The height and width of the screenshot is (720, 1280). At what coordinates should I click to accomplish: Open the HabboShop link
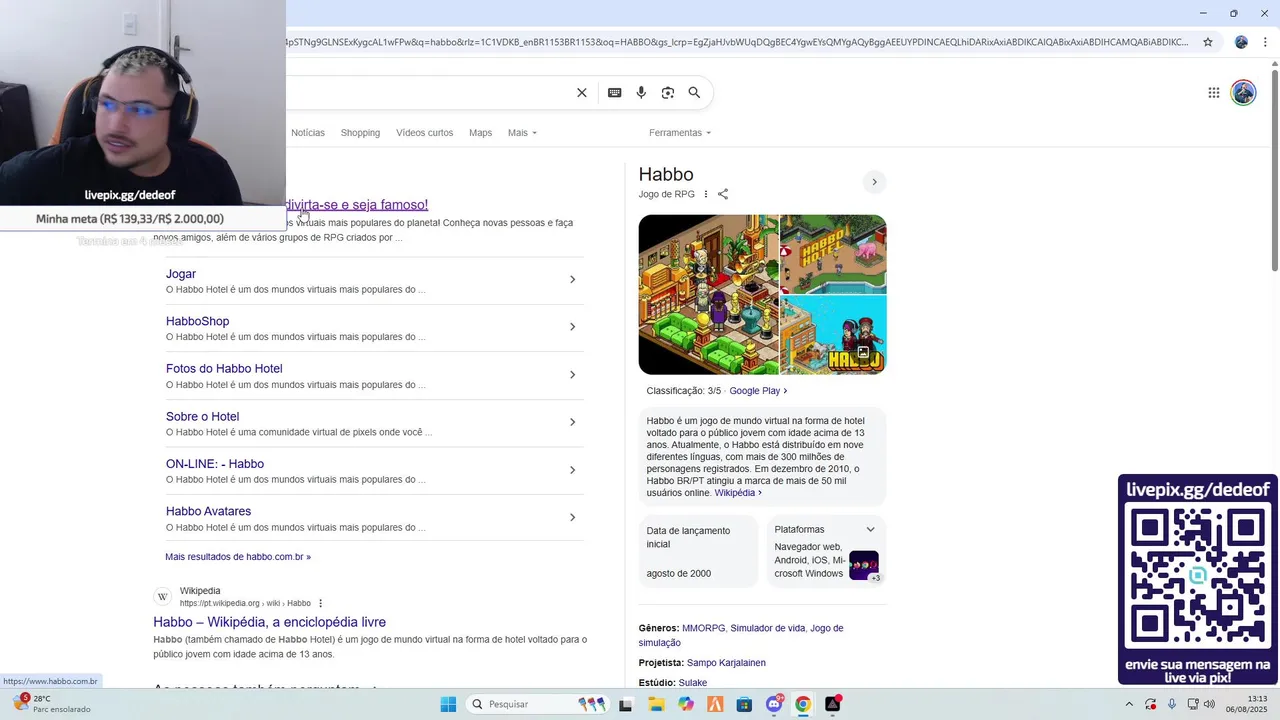coord(198,321)
